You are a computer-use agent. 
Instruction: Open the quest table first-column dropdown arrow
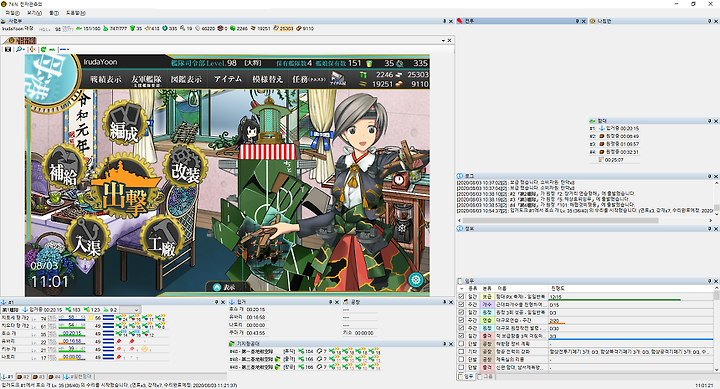coord(461,289)
